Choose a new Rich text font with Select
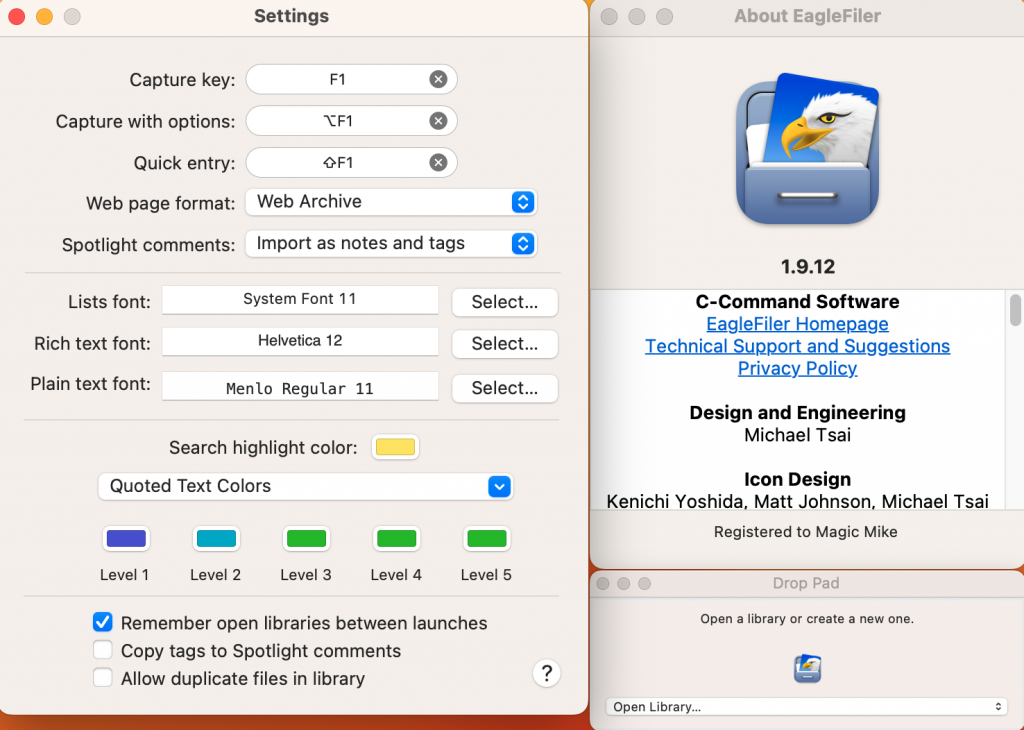The height and width of the screenshot is (730, 1024). (x=504, y=344)
